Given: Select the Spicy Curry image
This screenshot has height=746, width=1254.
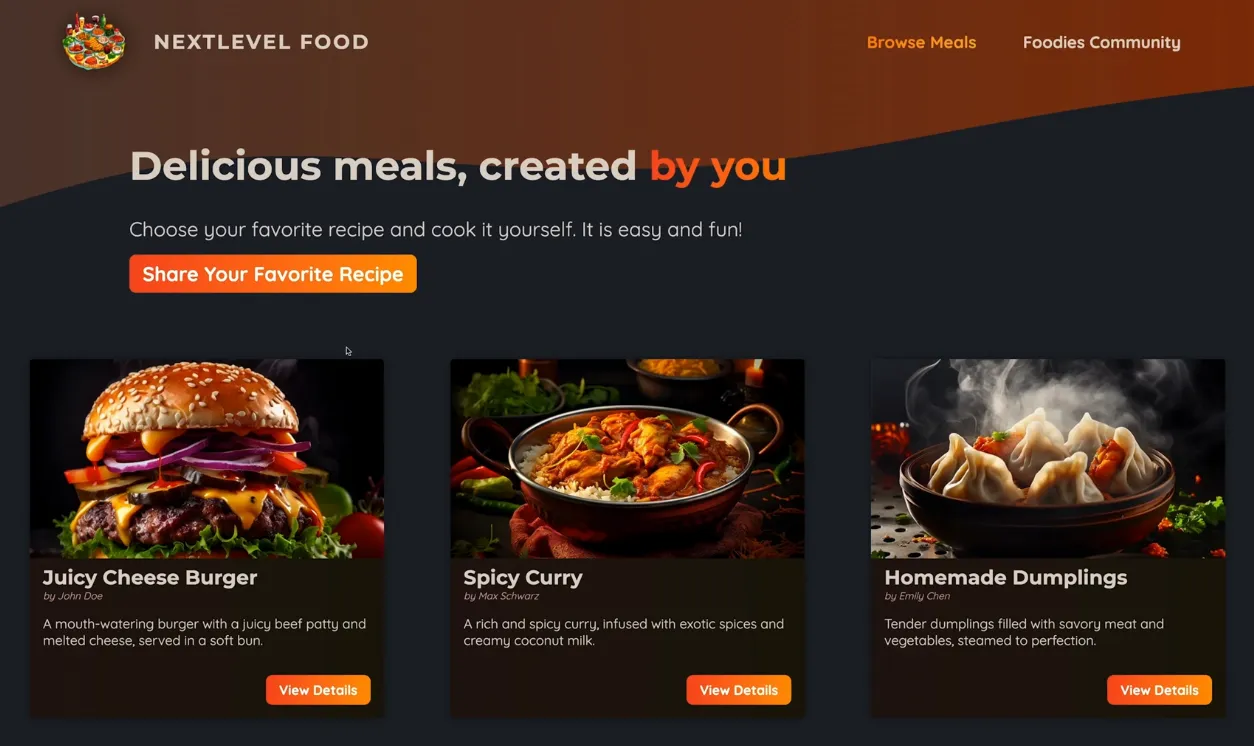Looking at the screenshot, I should 627,458.
